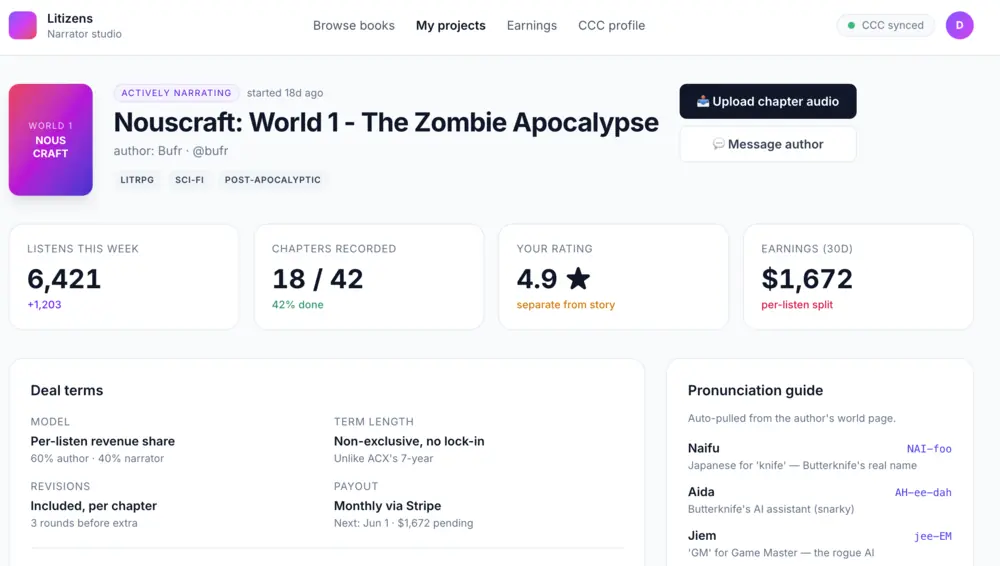
Task: Click the 'started 18d ago' text
Action: [x=285, y=93]
